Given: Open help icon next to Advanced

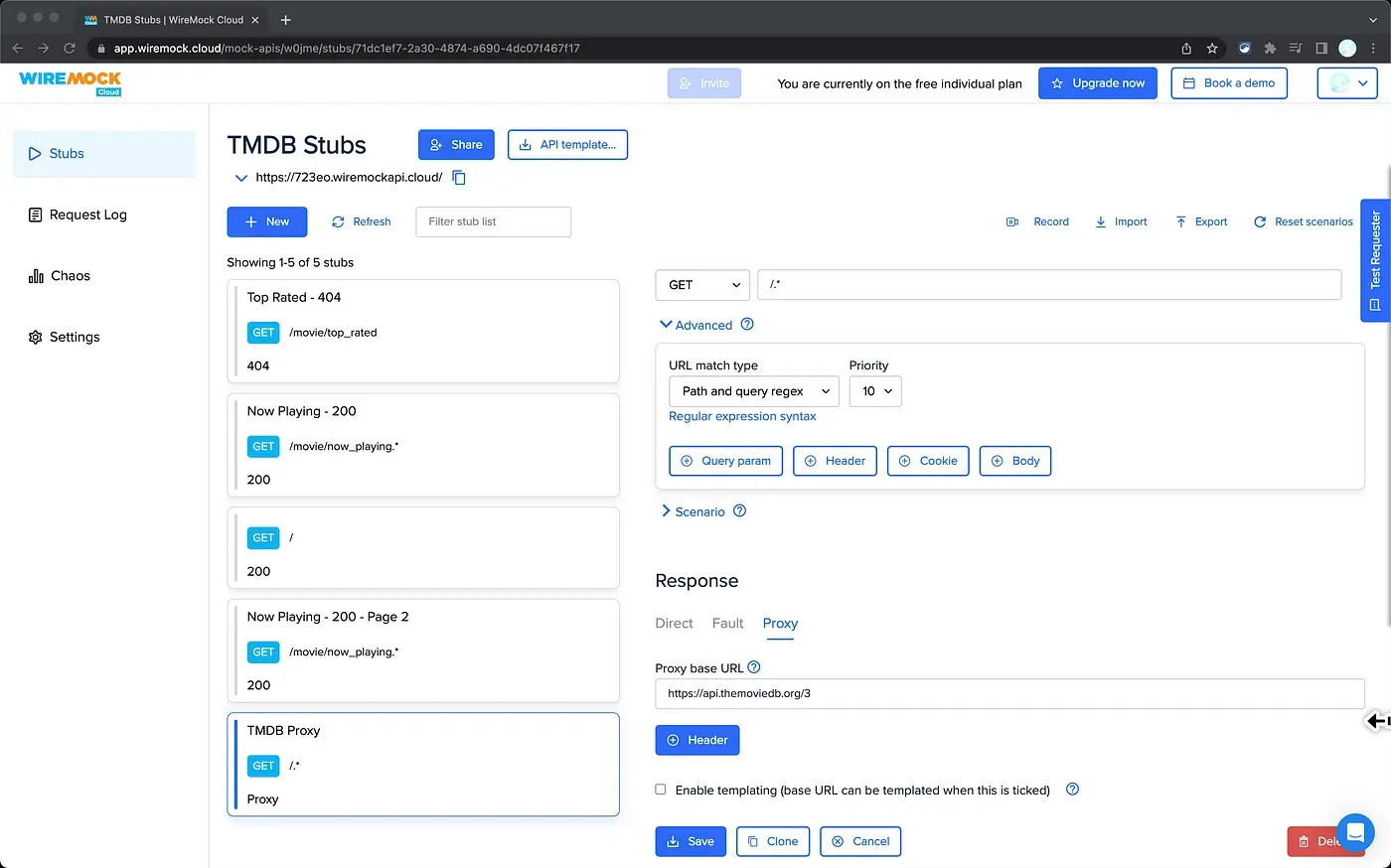Looking at the screenshot, I should (747, 324).
